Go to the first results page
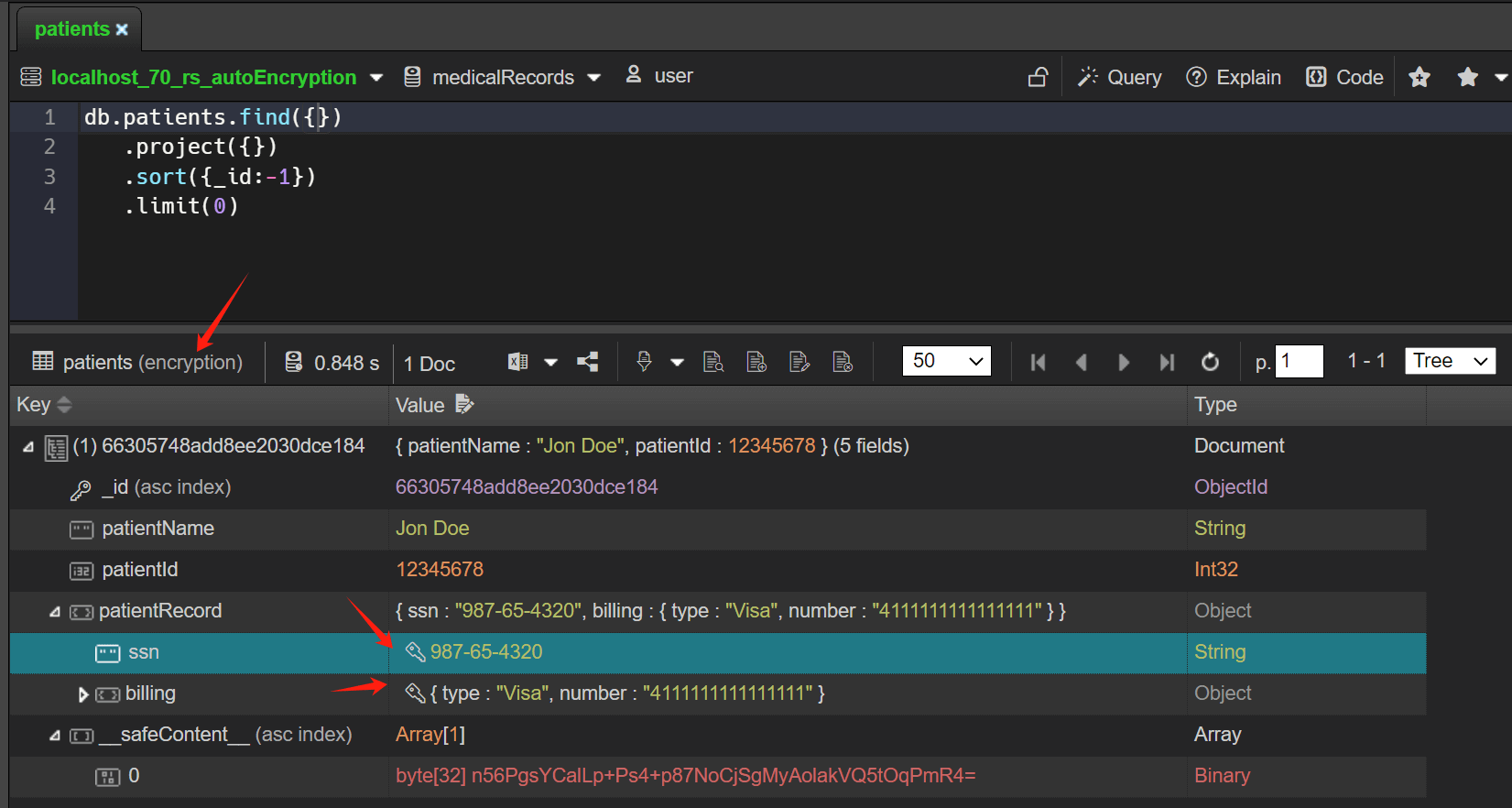The image size is (1512, 808). (x=1038, y=363)
